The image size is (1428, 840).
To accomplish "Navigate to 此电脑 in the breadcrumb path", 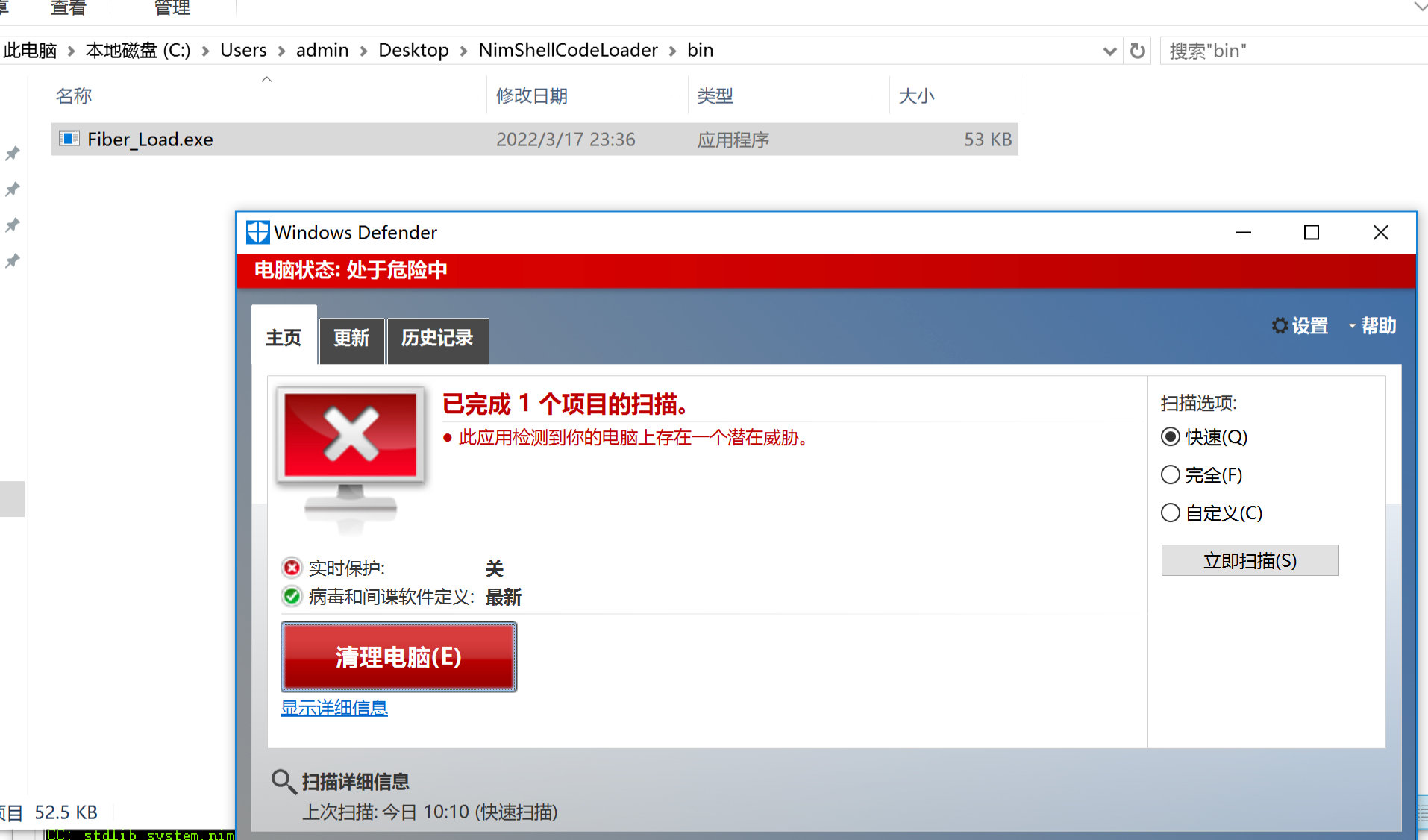I will click(x=30, y=50).
